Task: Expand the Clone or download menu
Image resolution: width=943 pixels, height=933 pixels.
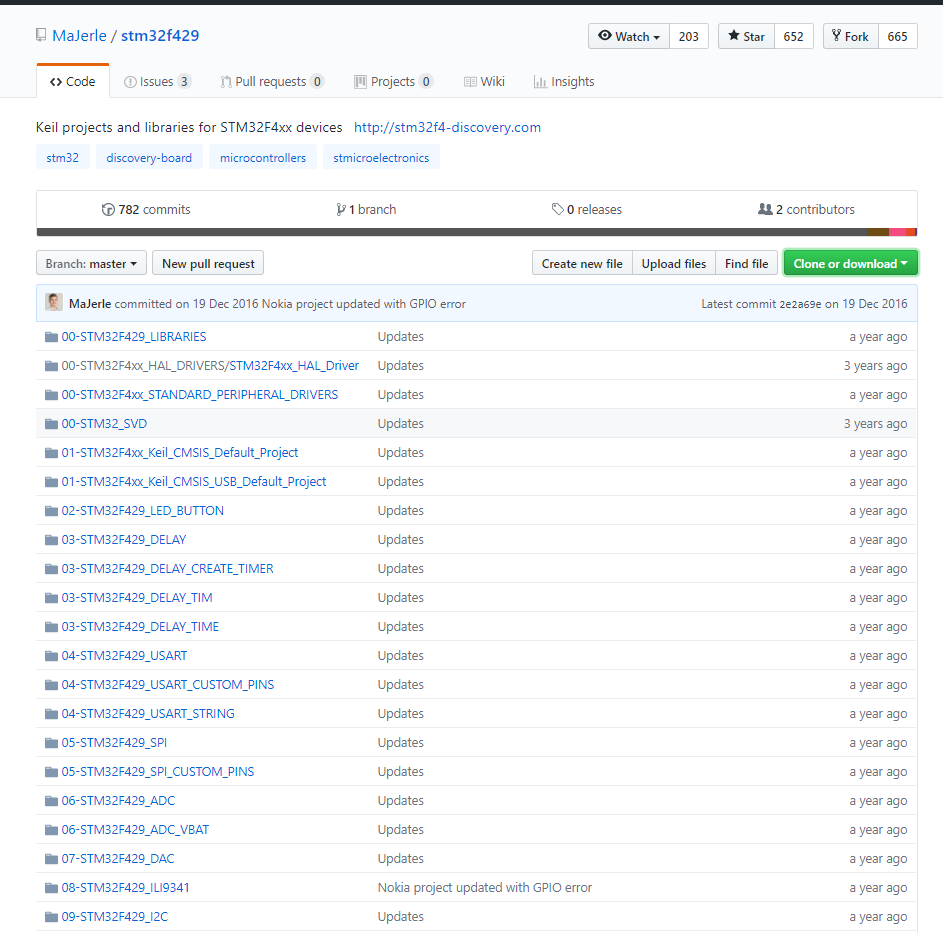Action: point(850,263)
